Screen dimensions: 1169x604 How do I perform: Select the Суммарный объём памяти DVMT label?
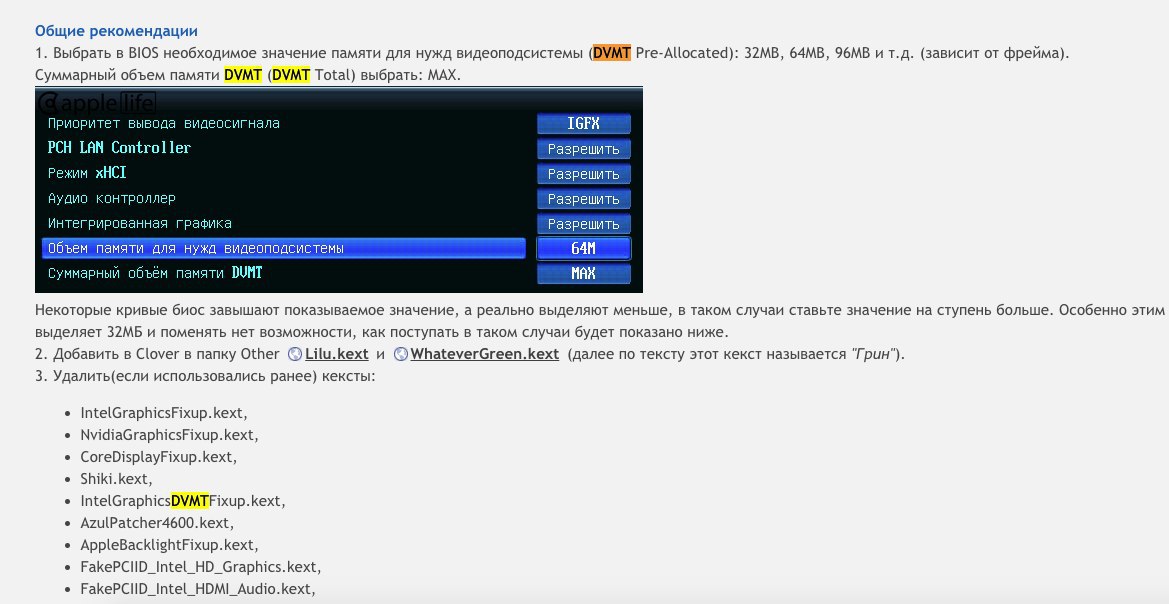pos(155,273)
